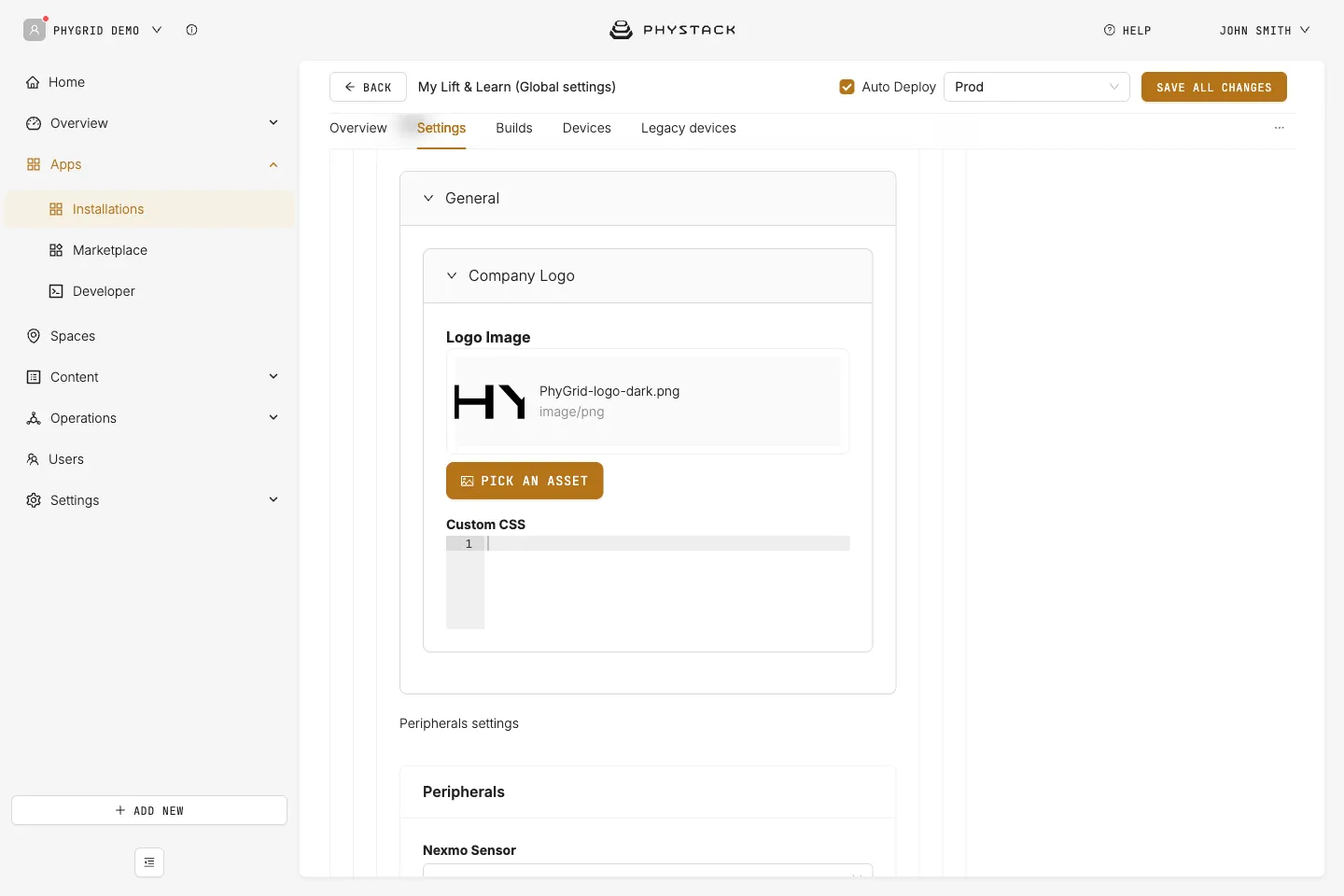
Task: Collapse the Apps sidebar chevron
Action: (273, 164)
